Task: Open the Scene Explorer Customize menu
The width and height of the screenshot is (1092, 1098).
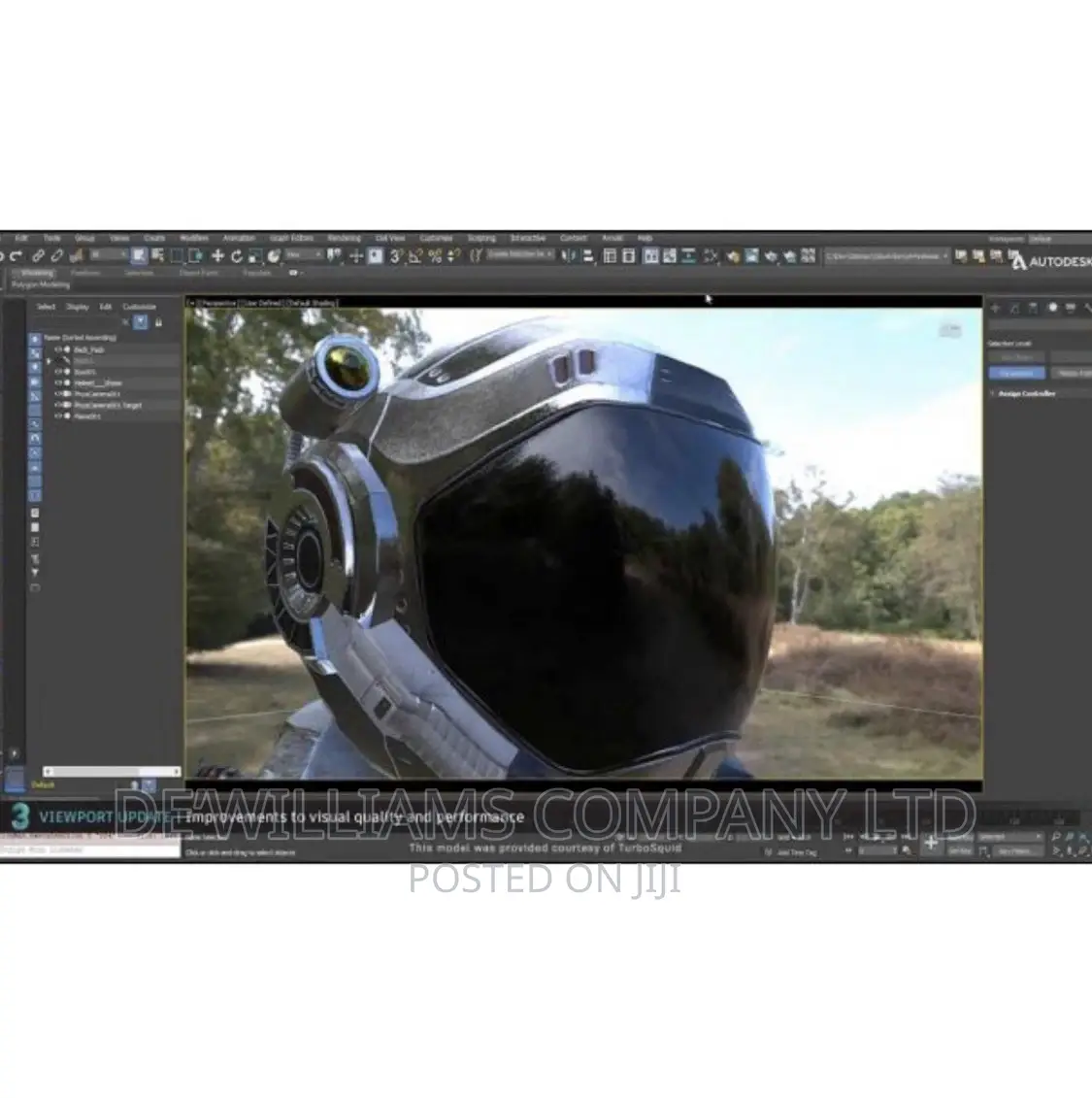Action: click(x=140, y=308)
